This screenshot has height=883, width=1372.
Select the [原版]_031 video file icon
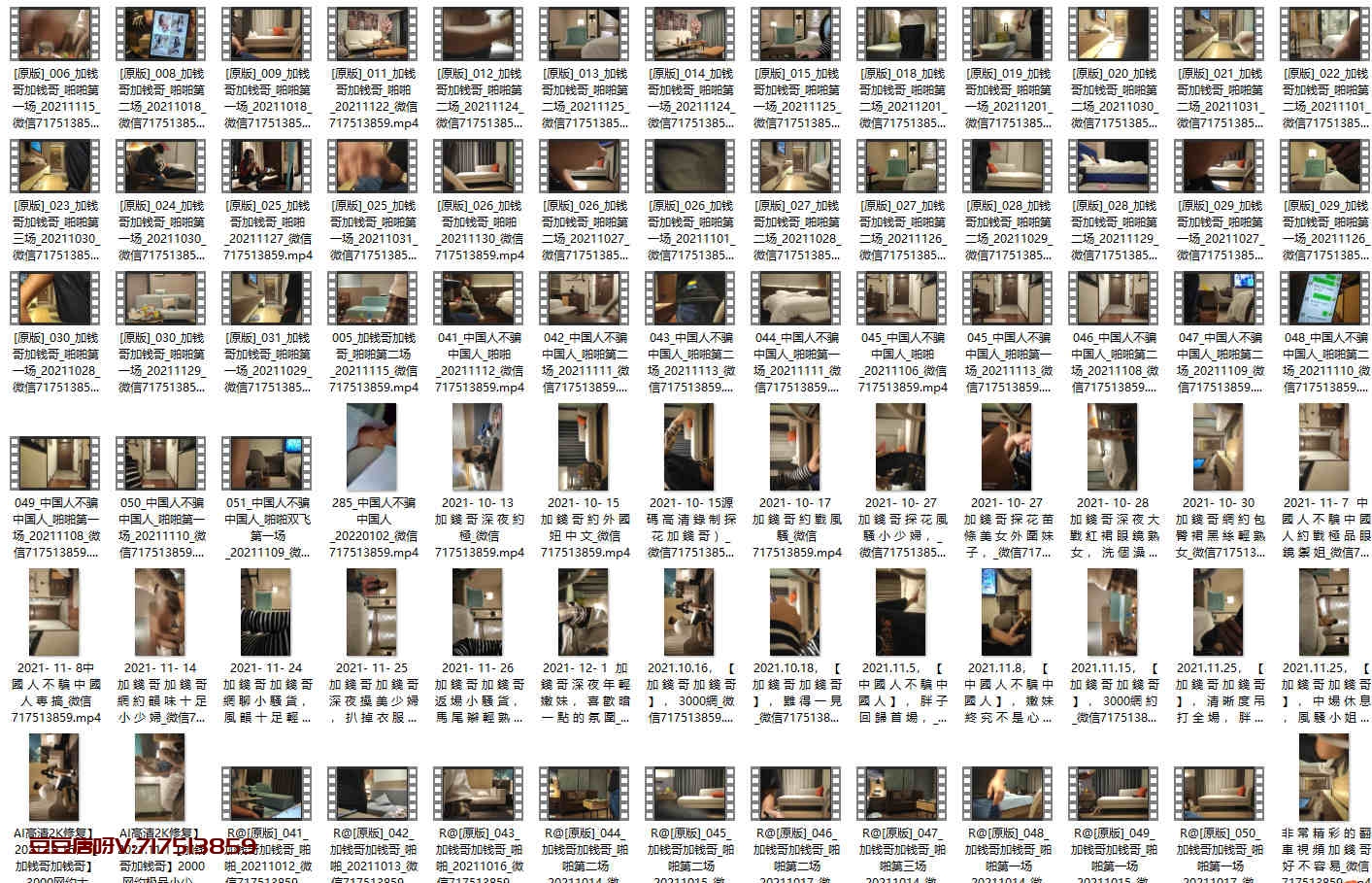pos(268,299)
